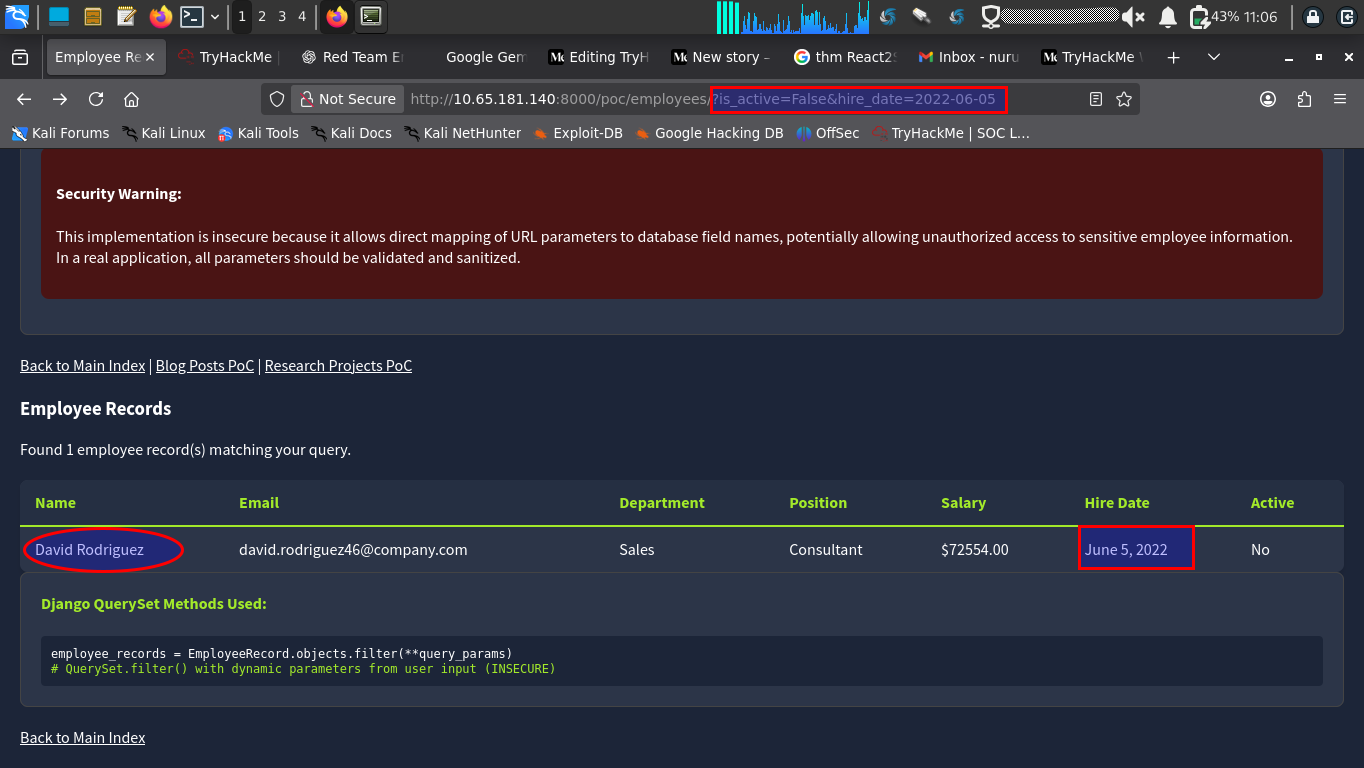Switch to workspace 2
Image resolution: width=1364 pixels, height=768 pixels.
(262, 16)
